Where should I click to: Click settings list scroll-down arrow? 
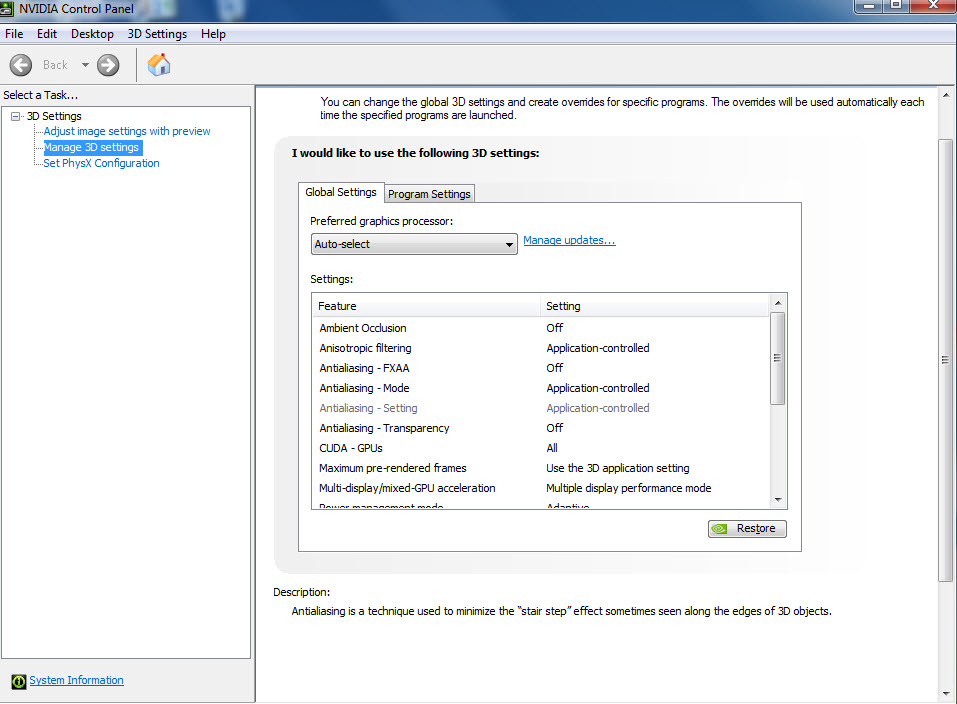[778, 500]
